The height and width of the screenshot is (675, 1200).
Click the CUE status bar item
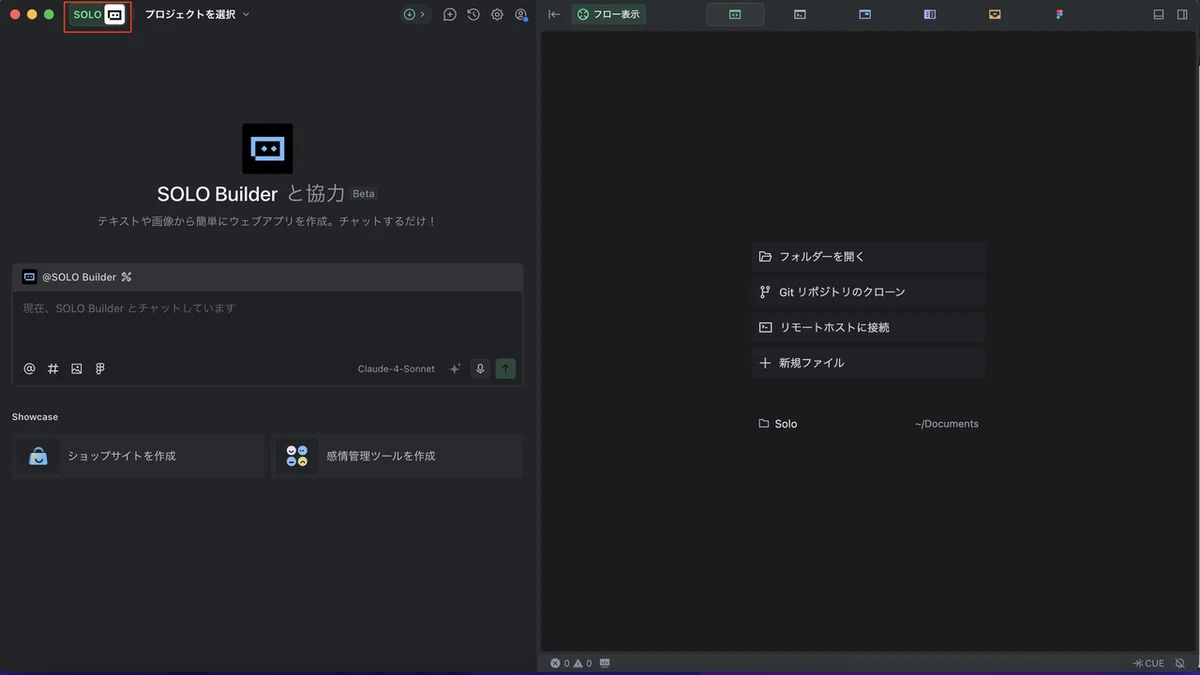1148,663
